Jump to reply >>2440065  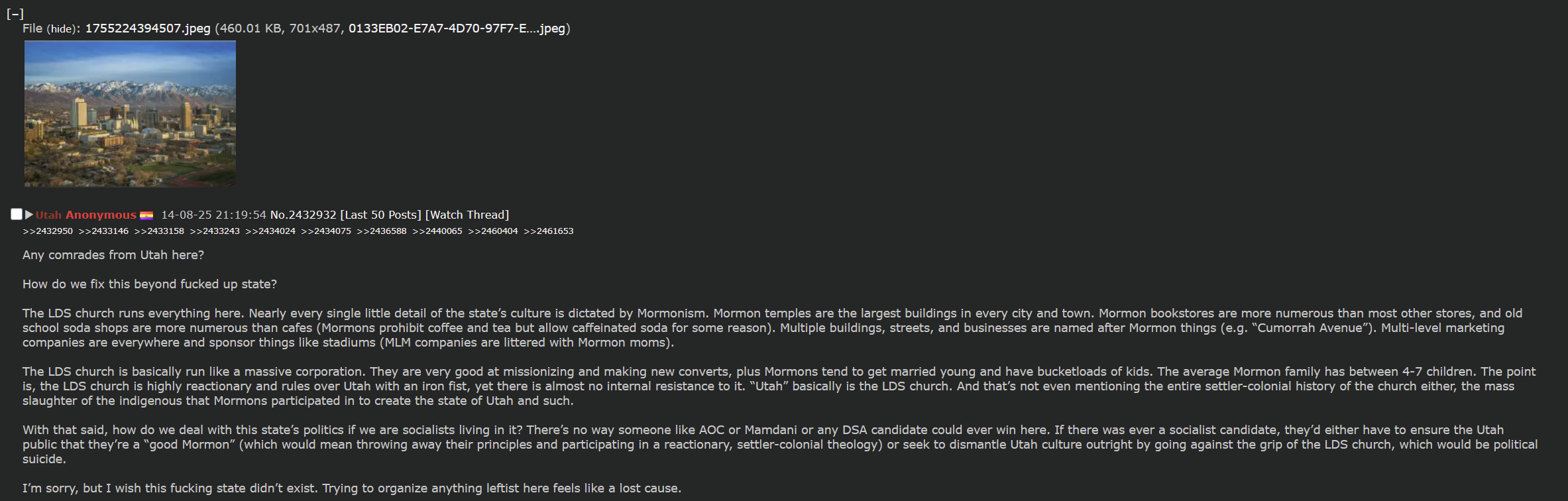click(x=437, y=231)
